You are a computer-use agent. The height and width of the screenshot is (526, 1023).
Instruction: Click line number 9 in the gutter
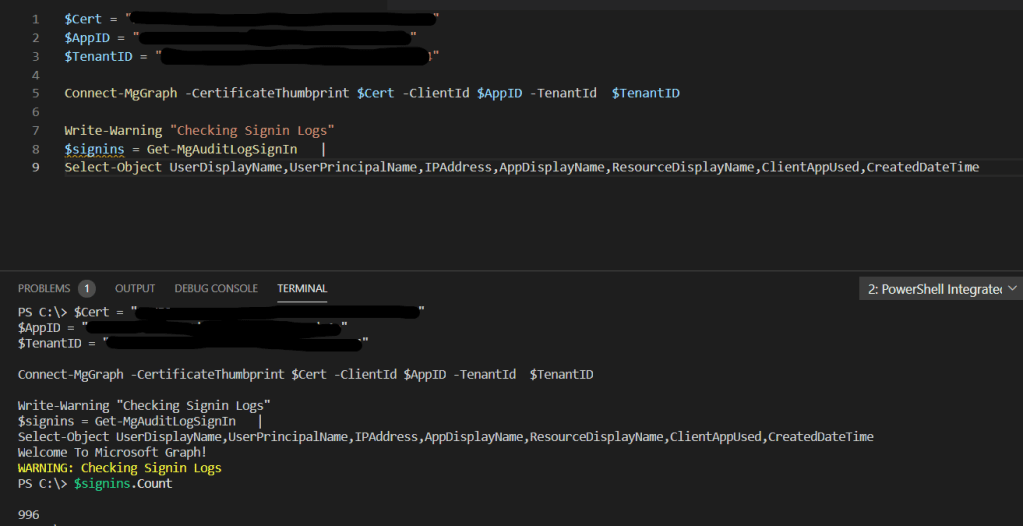(36, 167)
